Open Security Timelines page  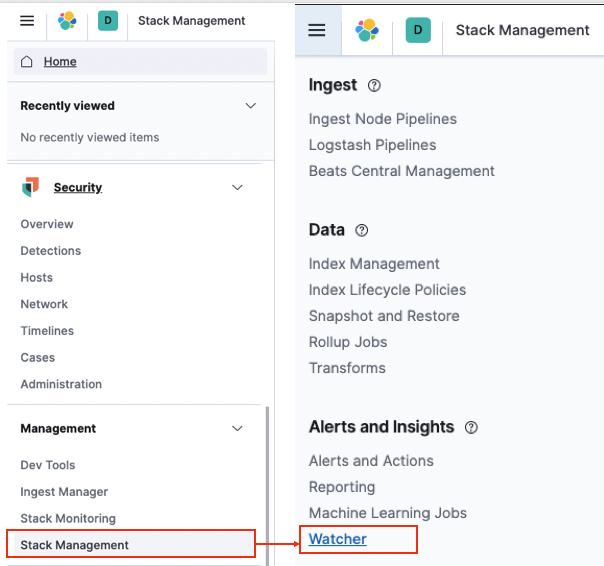pos(47,331)
